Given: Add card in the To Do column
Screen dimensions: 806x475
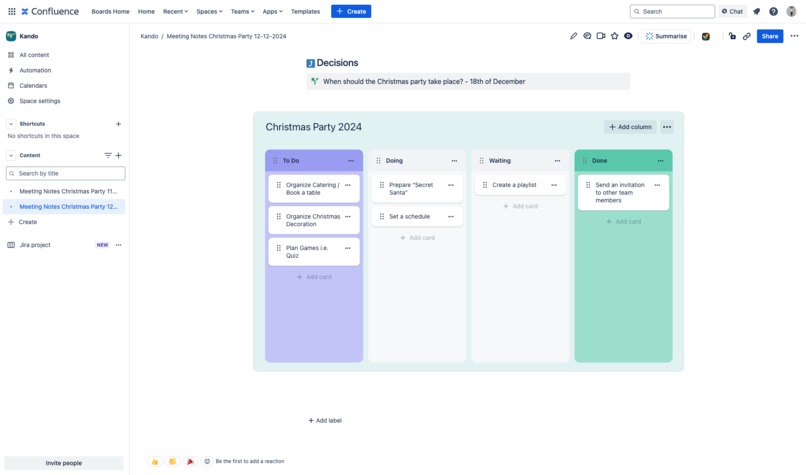Looking at the screenshot, I should 314,277.
